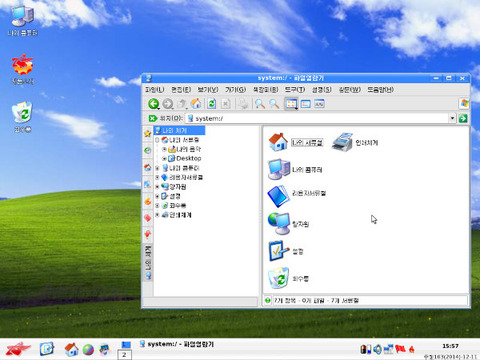480x360 pixels.
Task: Open the go menu marked (G)
Action: (x=235, y=90)
